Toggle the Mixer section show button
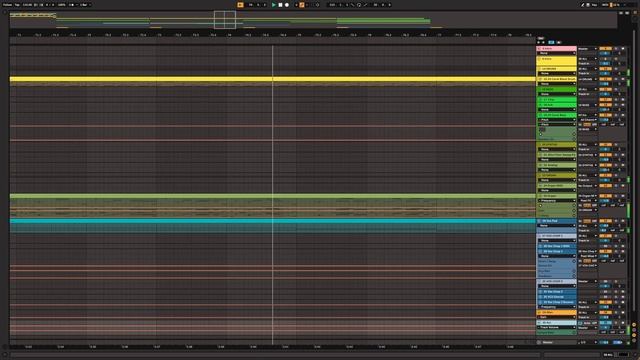 pos(634,335)
